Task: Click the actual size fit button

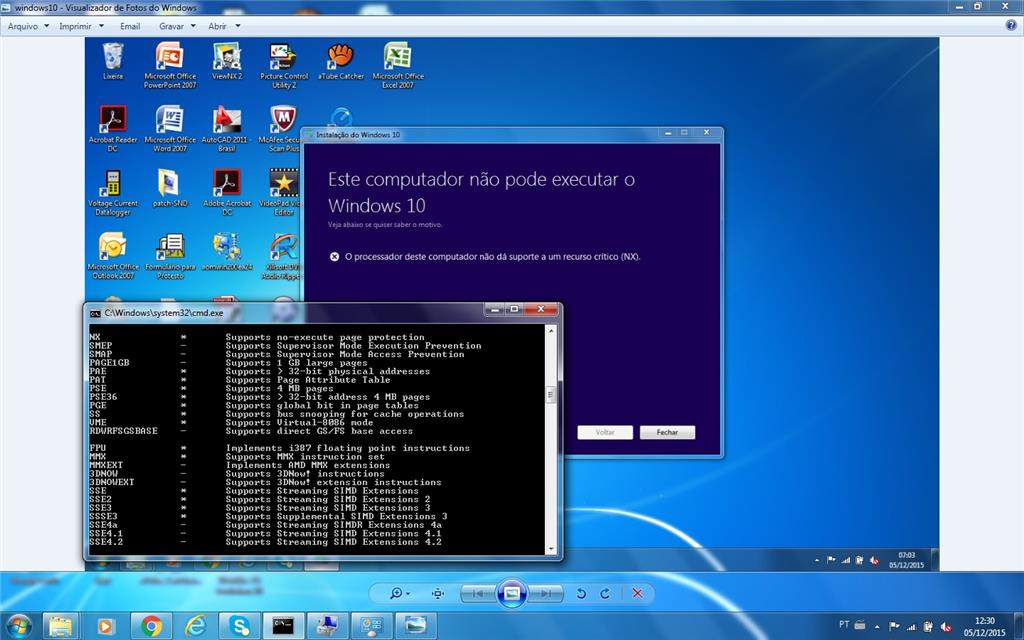Action: pyautogui.click(x=438, y=593)
